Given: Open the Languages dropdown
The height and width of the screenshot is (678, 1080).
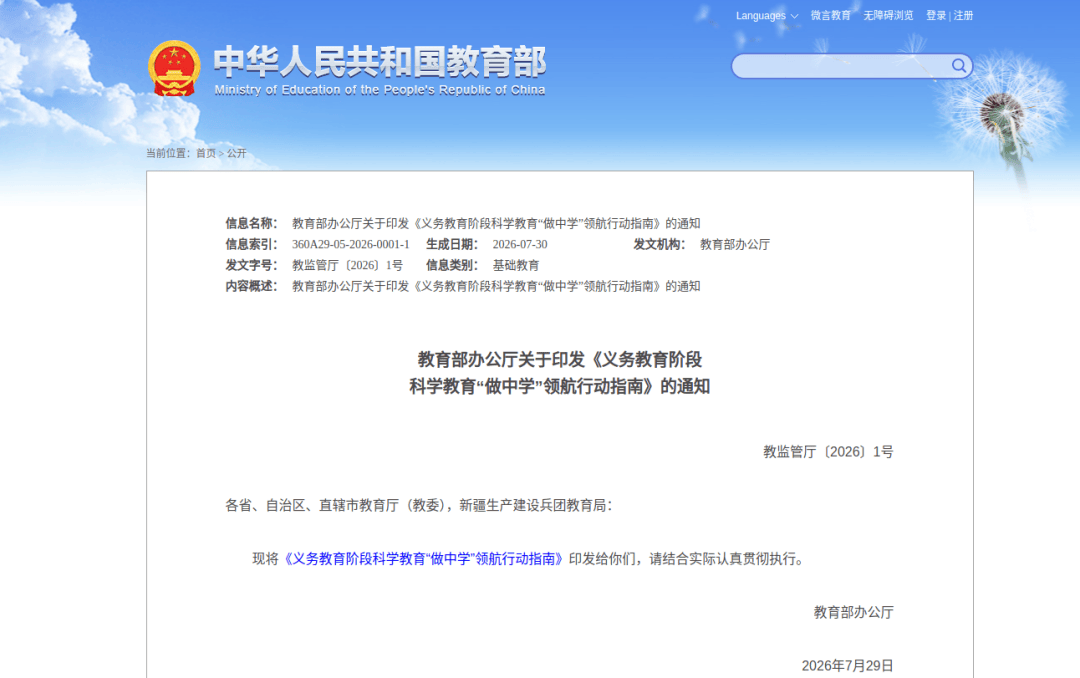Looking at the screenshot, I should 767,16.
